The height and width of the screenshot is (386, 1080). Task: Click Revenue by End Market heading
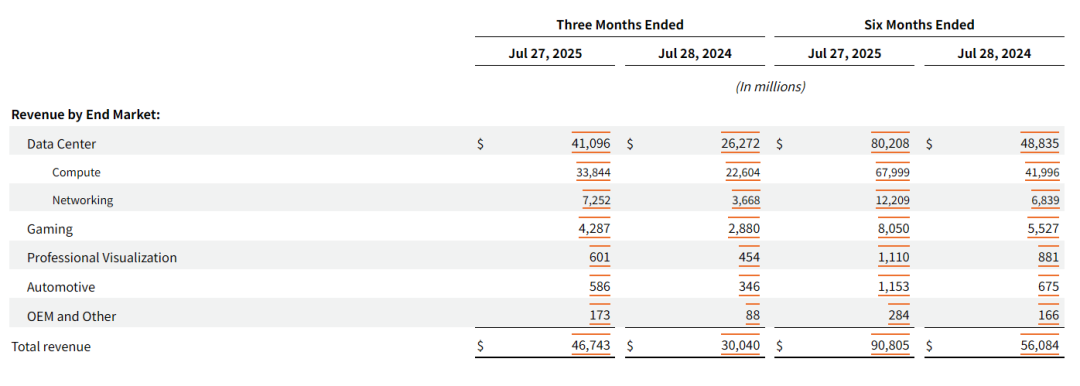86,115
